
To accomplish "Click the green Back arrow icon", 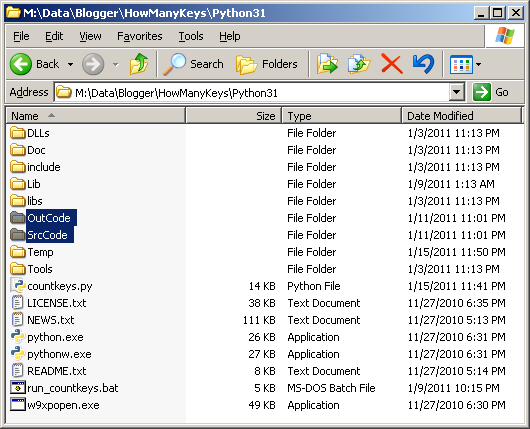I will coord(21,64).
